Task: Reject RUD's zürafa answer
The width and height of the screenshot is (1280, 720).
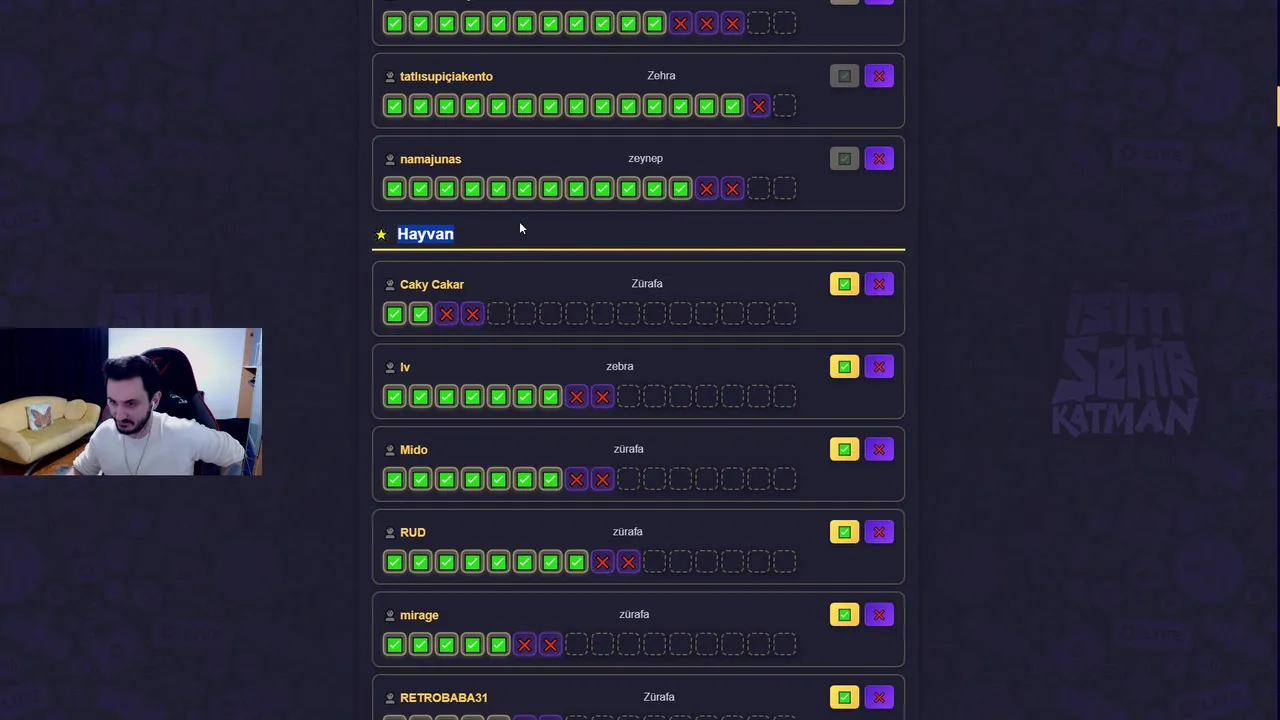Action: coord(879,532)
